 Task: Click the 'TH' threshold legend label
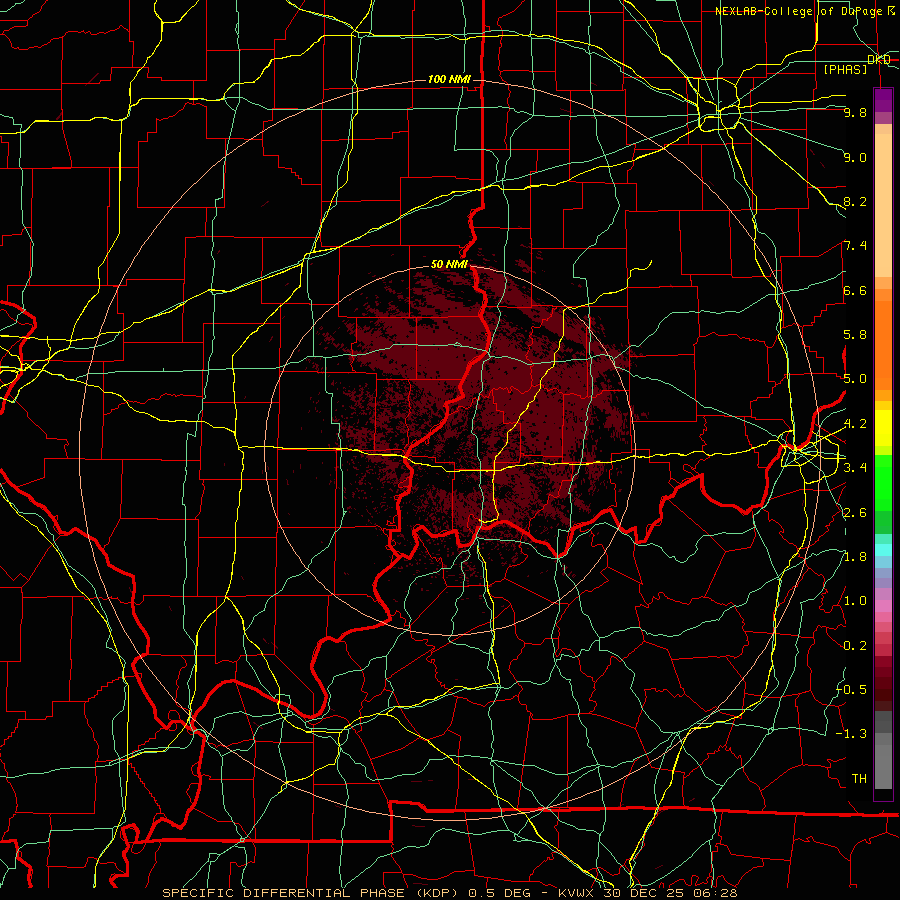[859, 778]
